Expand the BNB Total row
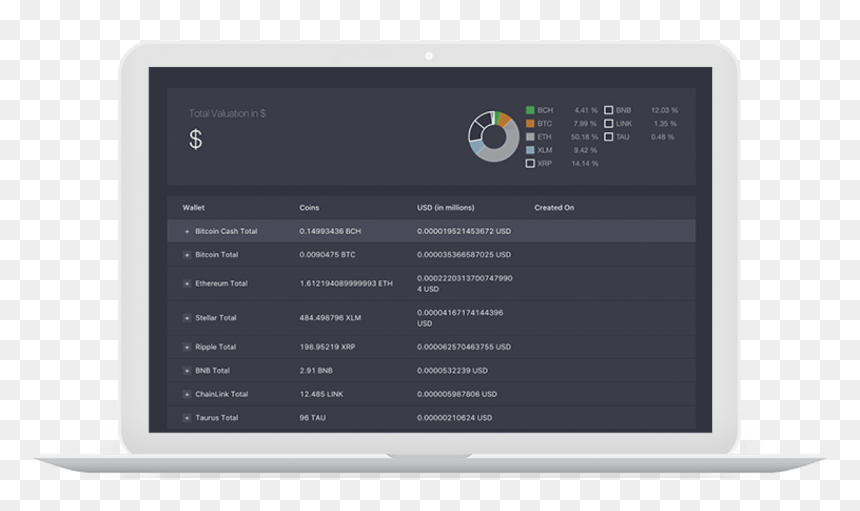860x511 pixels. (186, 371)
